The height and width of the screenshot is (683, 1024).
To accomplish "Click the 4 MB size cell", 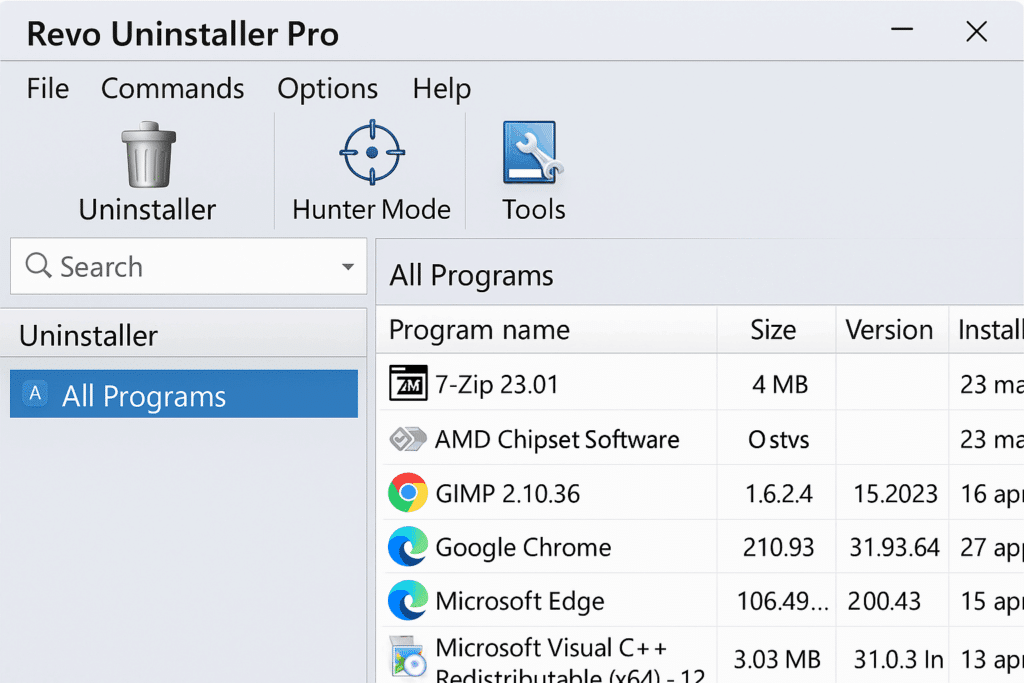I will tap(780, 384).
